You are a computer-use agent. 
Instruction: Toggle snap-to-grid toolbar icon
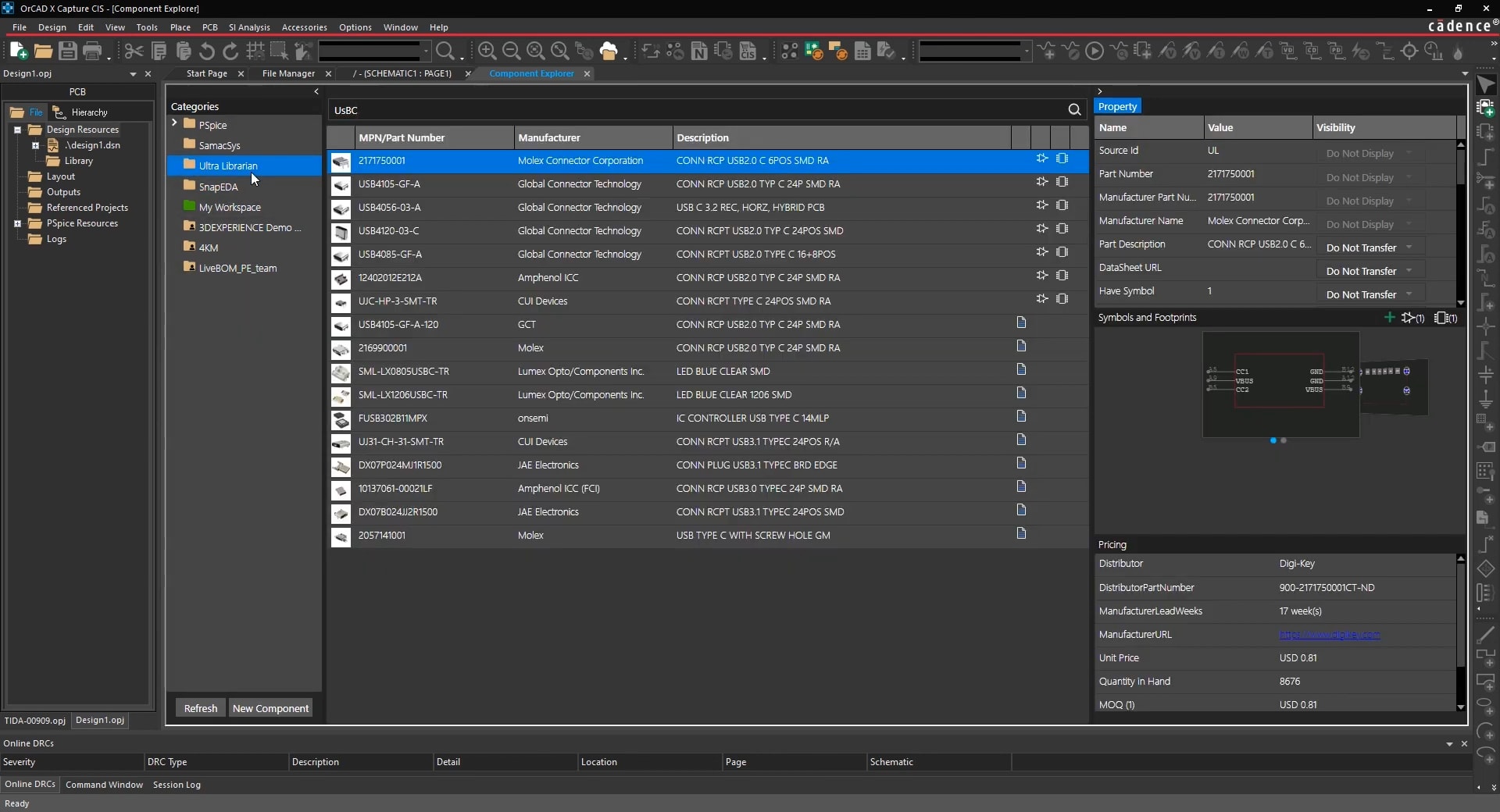pyautogui.click(x=255, y=52)
